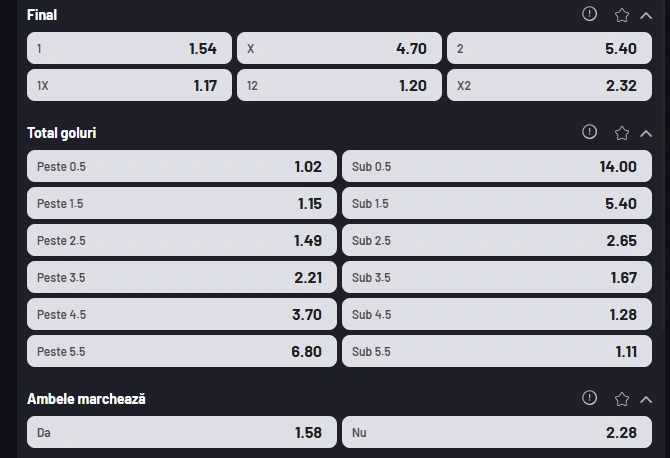Viewport: 670px width, 458px height.
Task: Show info for Total goluri market
Action: click(589, 132)
